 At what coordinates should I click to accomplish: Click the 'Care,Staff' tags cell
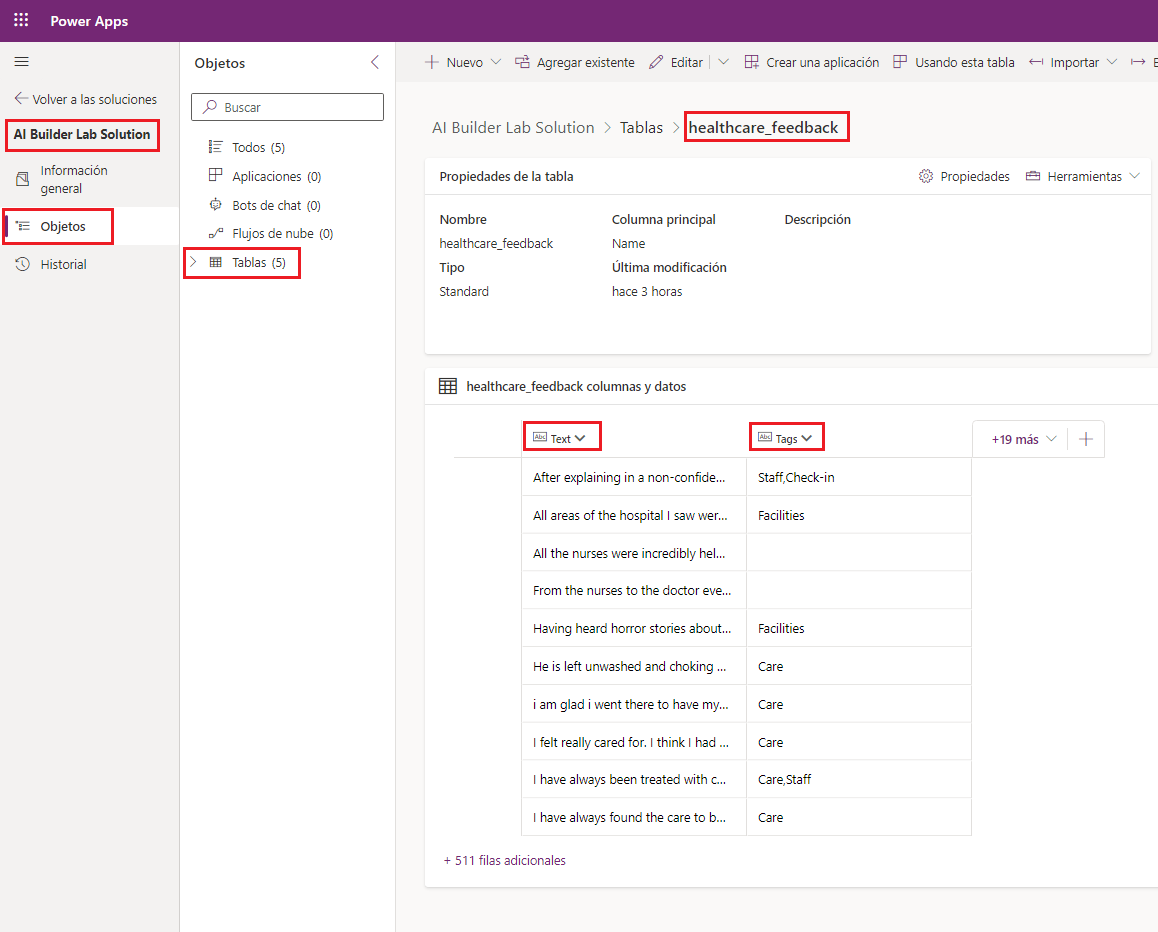(859, 779)
